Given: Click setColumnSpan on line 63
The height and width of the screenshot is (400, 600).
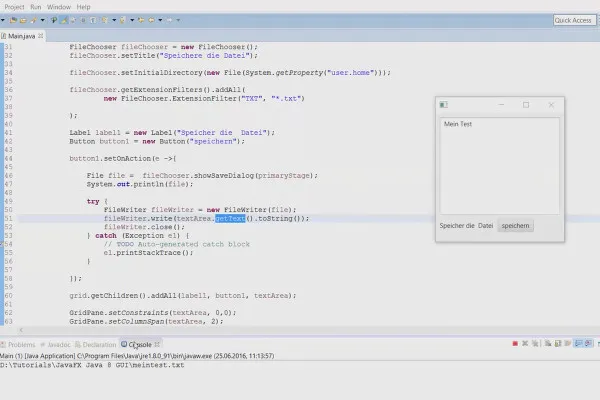Looking at the screenshot, I should pos(137,322).
